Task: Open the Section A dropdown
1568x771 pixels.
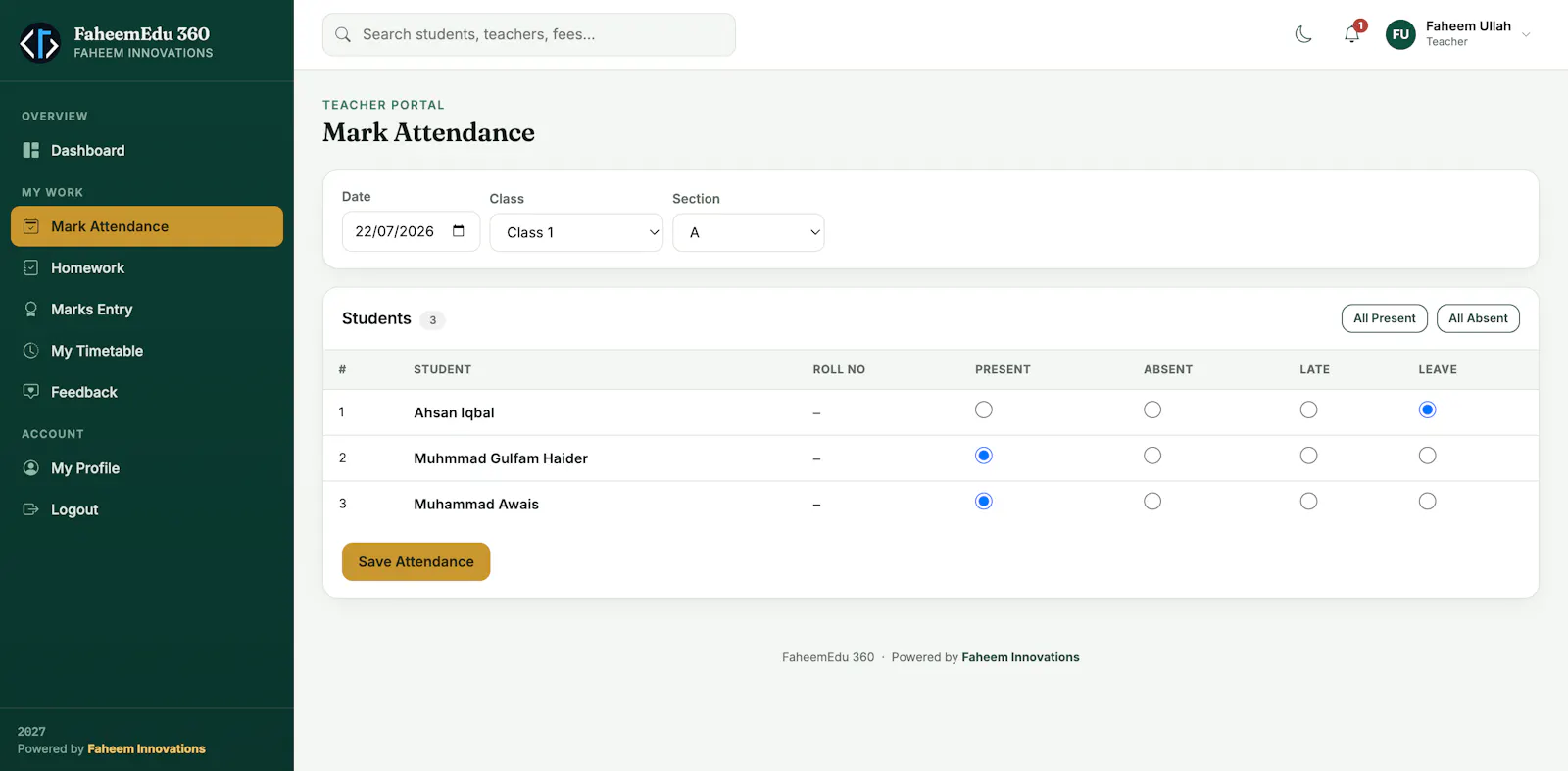Action: click(x=748, y=232)
